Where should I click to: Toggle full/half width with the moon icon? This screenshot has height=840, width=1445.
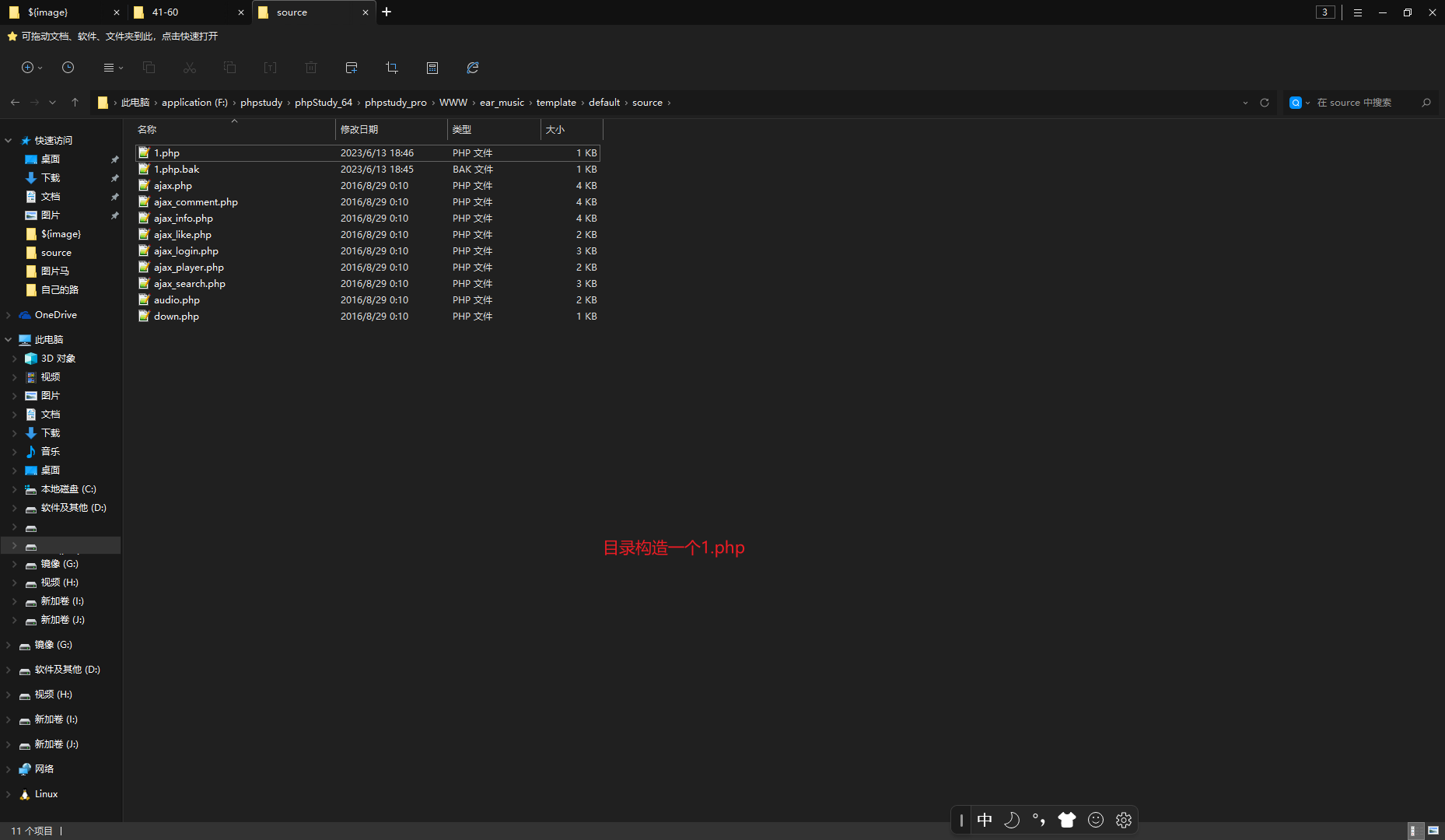pyautogui.click(x=1012, y=820)
